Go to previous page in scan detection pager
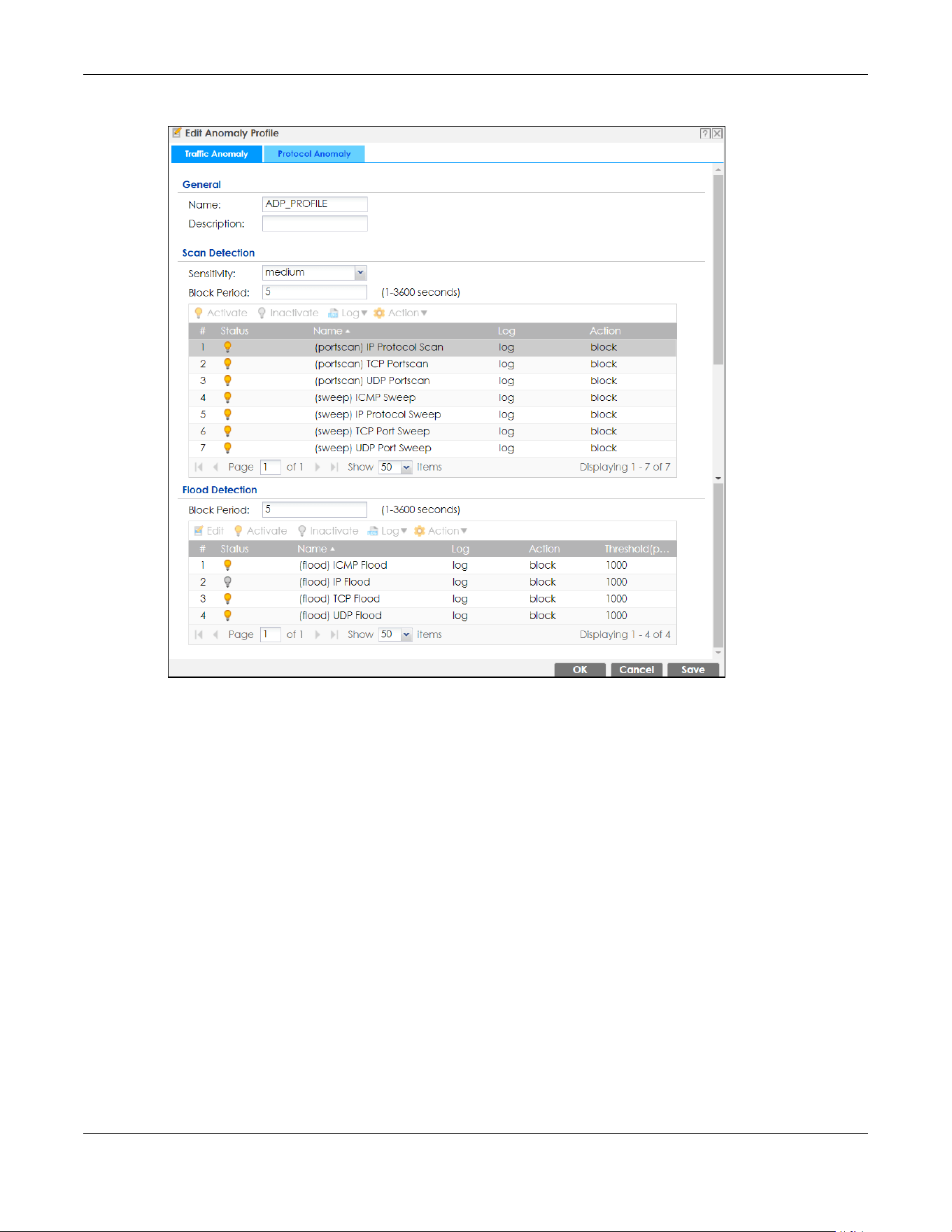 [x=215, y=467]
